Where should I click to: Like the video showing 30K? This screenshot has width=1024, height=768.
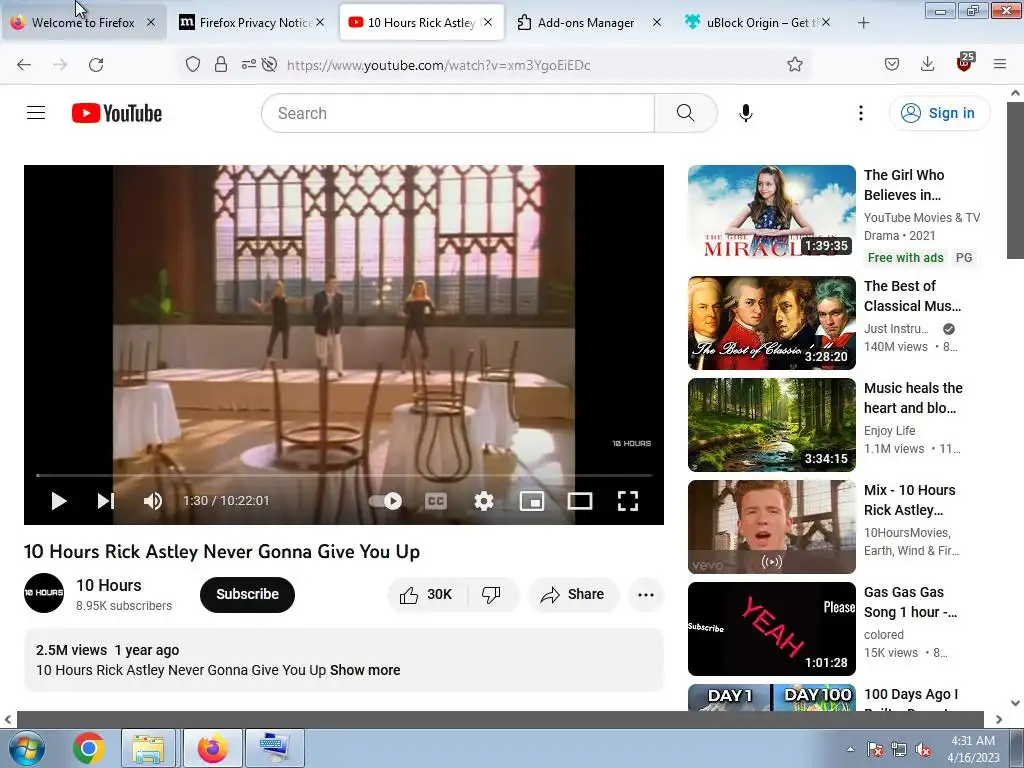pos(426,594)
